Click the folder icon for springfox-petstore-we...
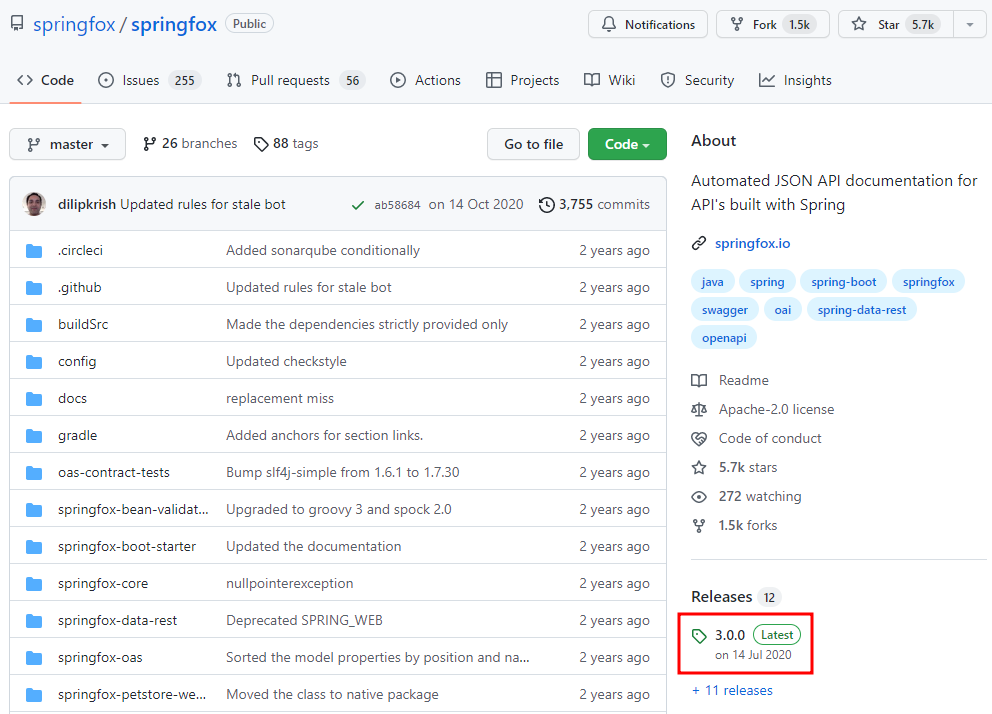Screen dimensions: 992x714 (34, 695)
